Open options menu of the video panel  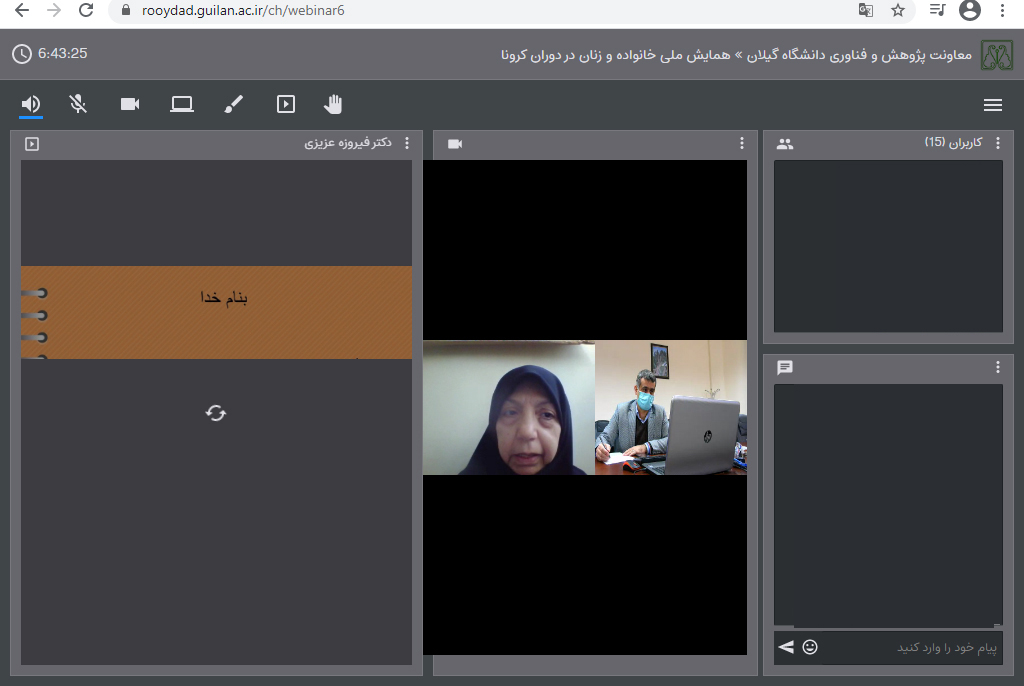(x=741, y=144)
